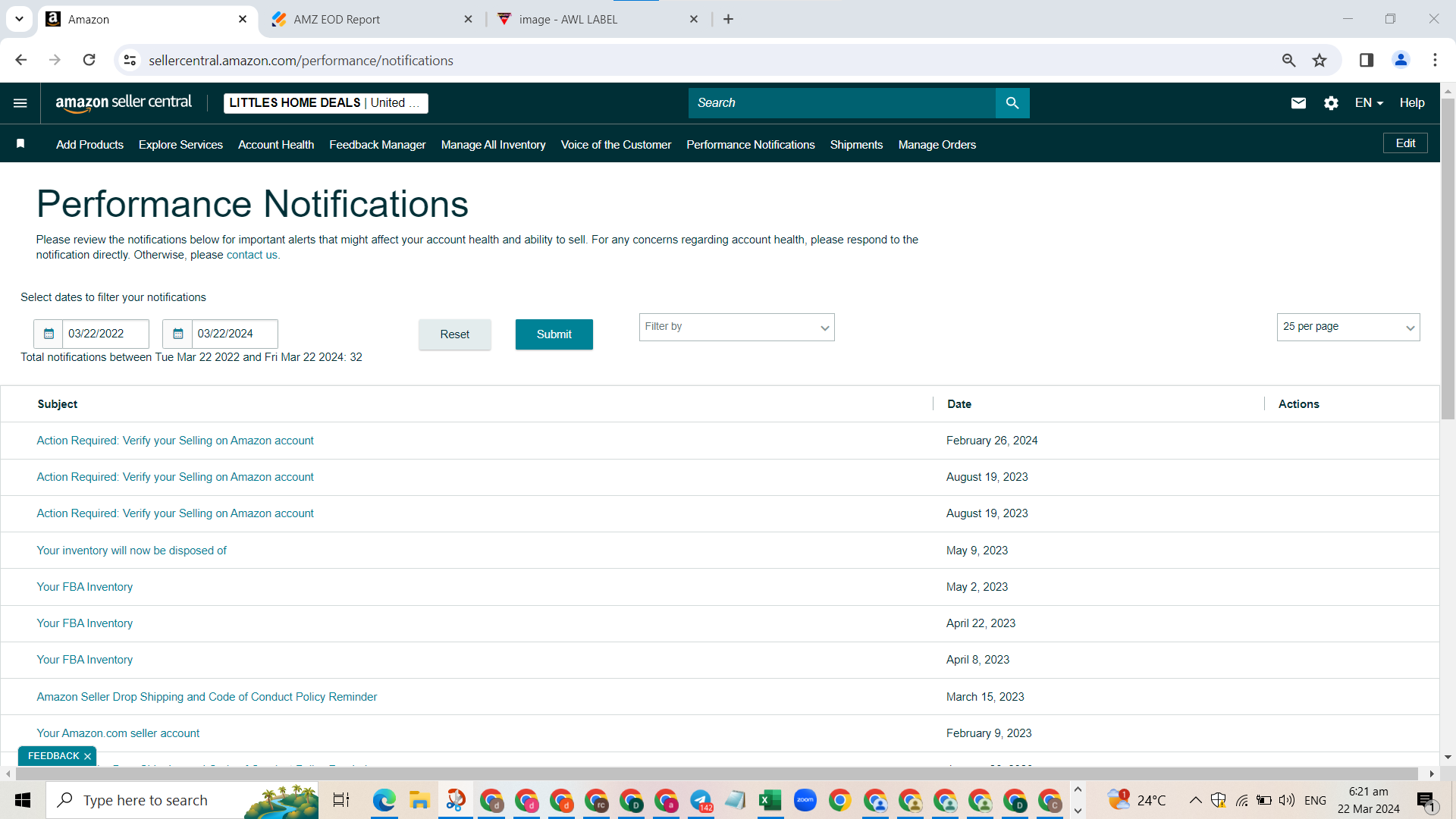The height and width of the screenshot is (819, 1456).
Task: Open Voice of the Customer
Action: click(x=616, y=145)
